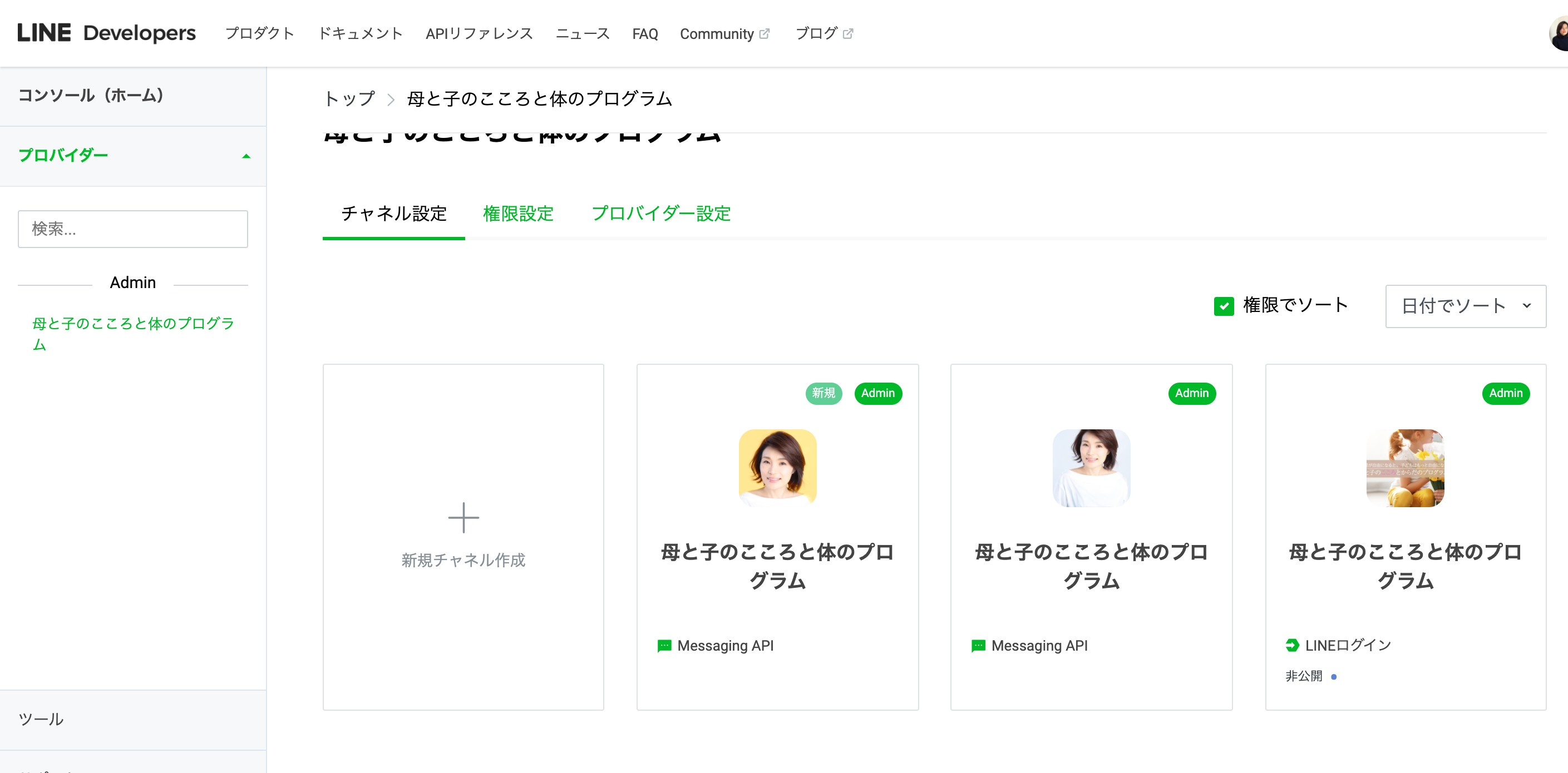
Task: Open the 日付でソート dropdown
Action: click(1466, 306)
